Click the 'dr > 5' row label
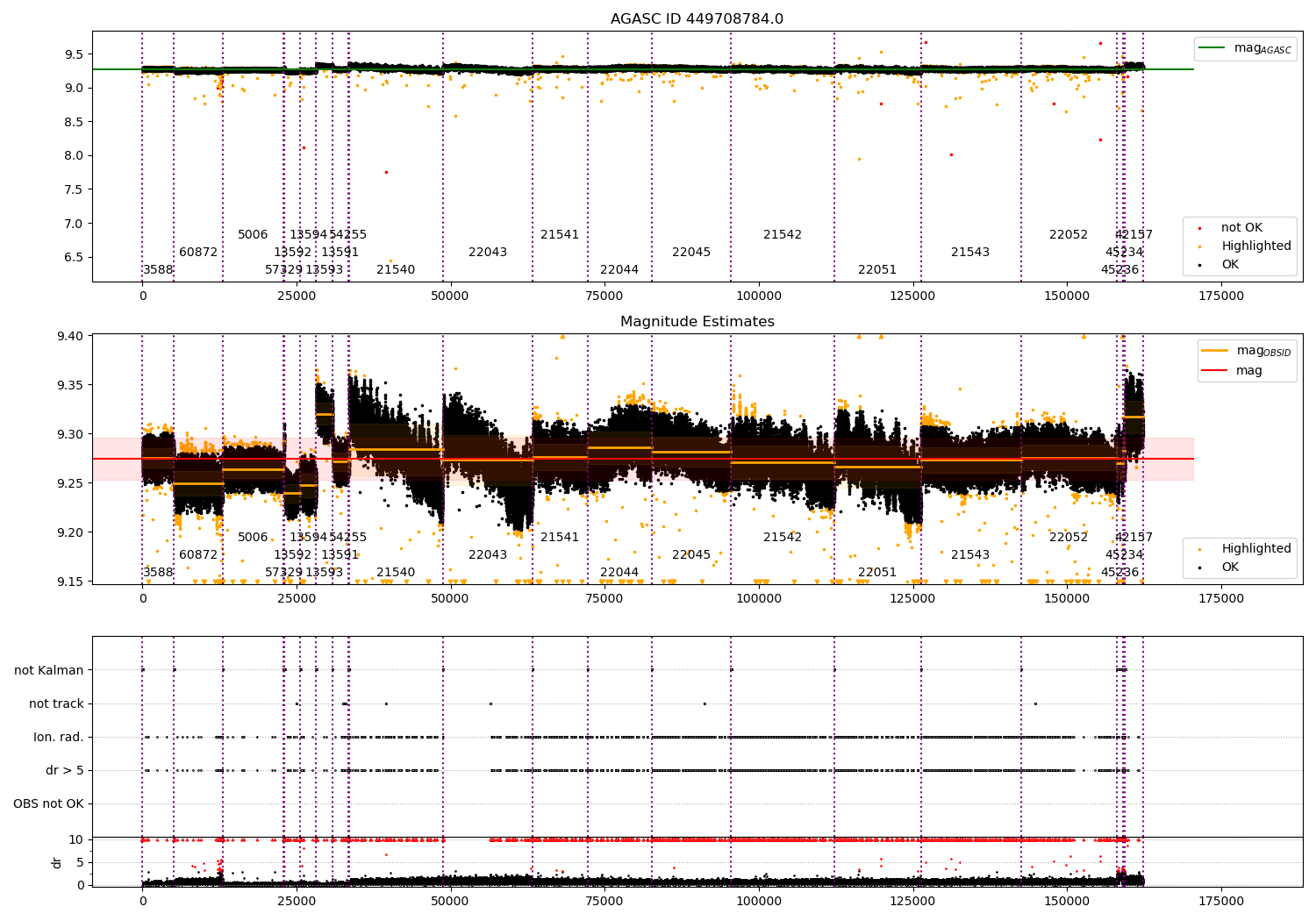The height and width of the screenshot is (921, 1316). coord(65,770)
